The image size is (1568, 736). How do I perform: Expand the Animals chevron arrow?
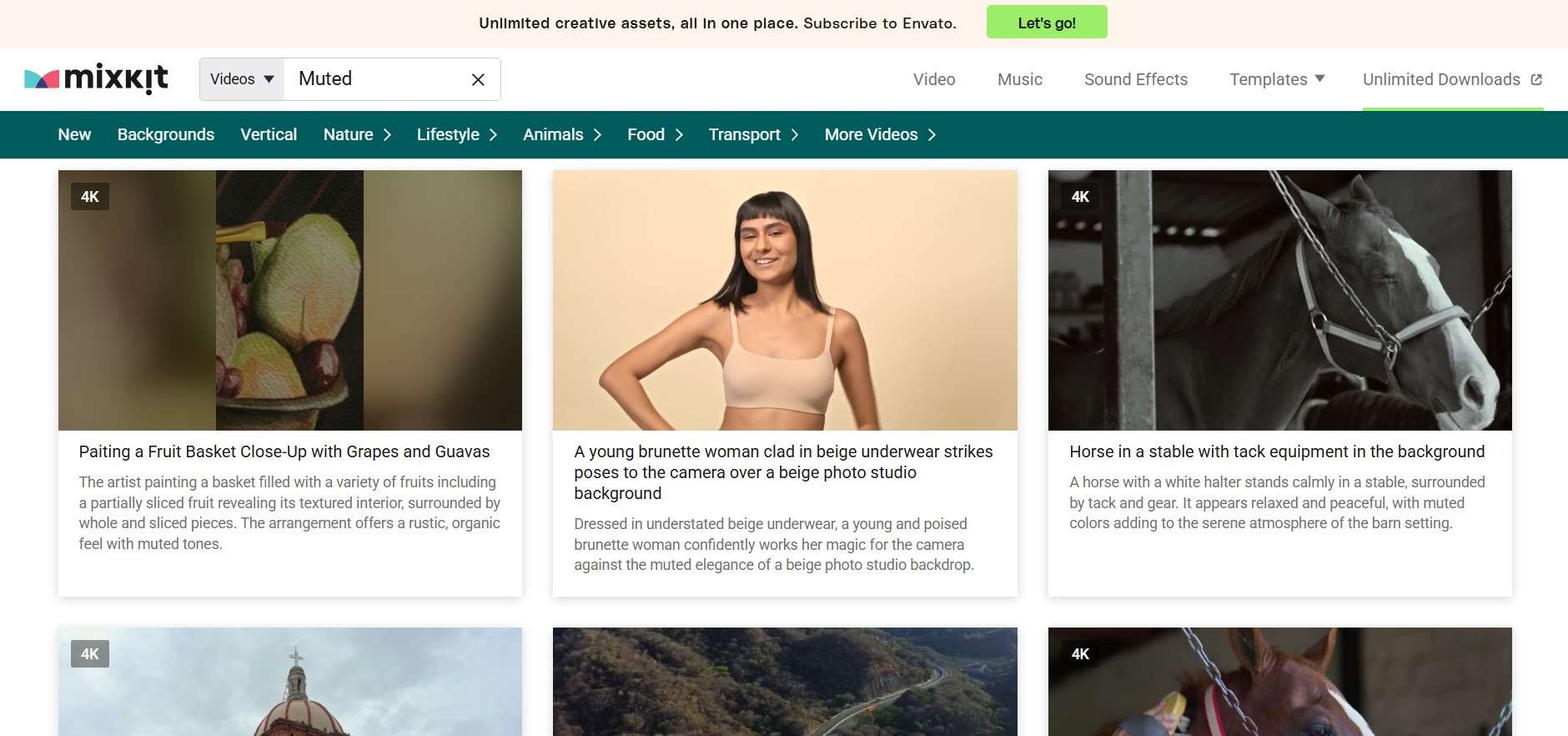pyautogui.click(x=597, y=134)
